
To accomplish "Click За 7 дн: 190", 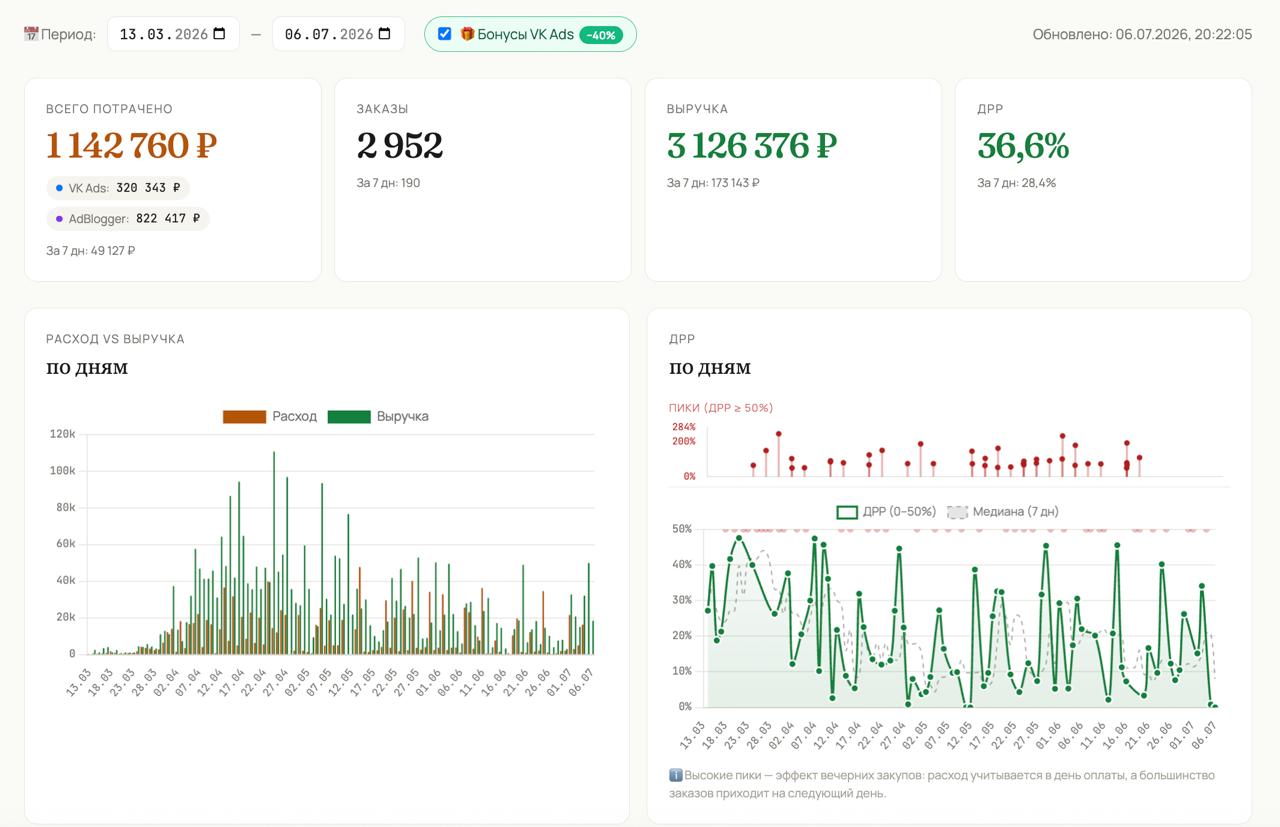I will [388, 183].
